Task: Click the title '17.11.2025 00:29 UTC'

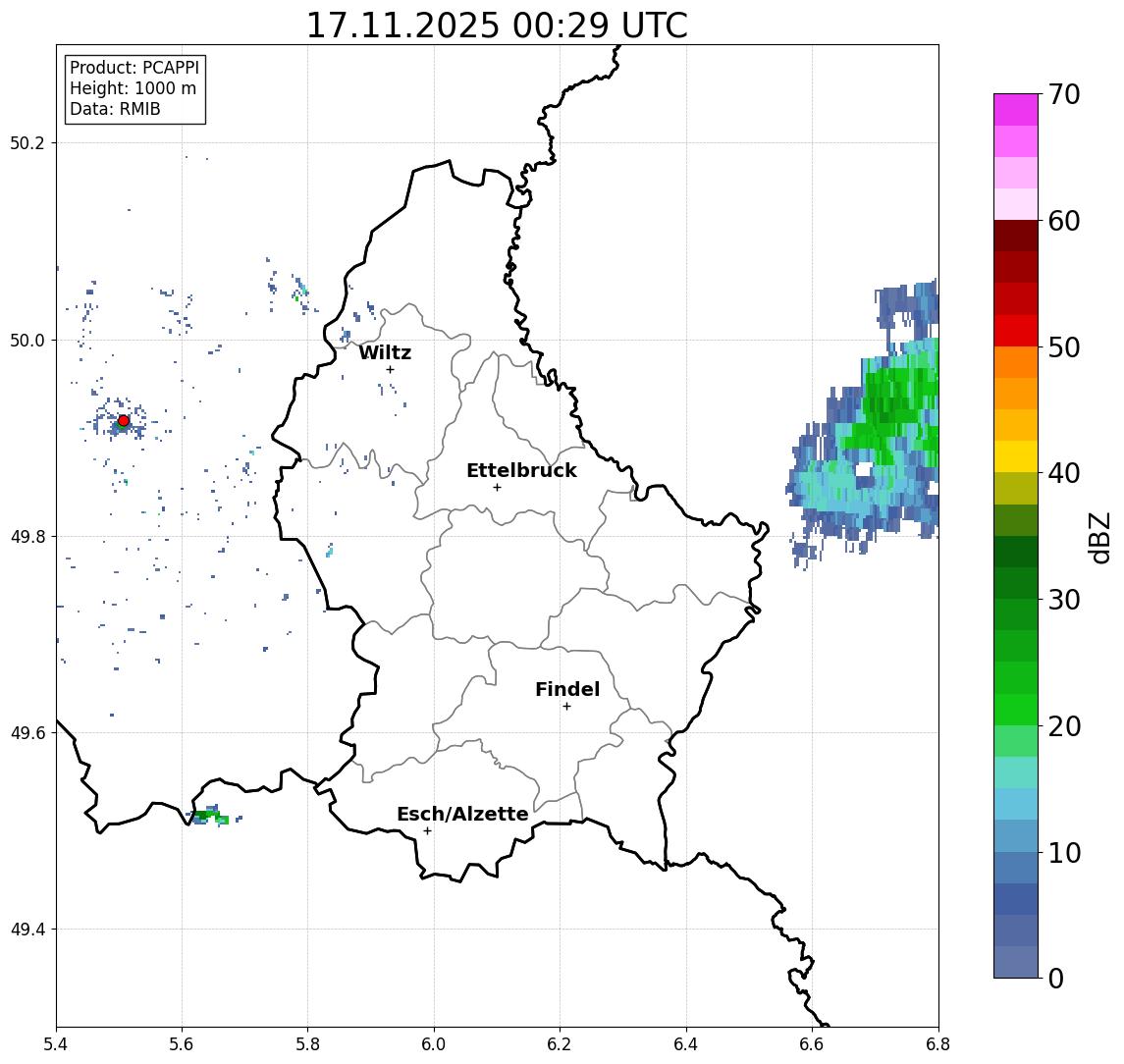Action: (497, 26)
